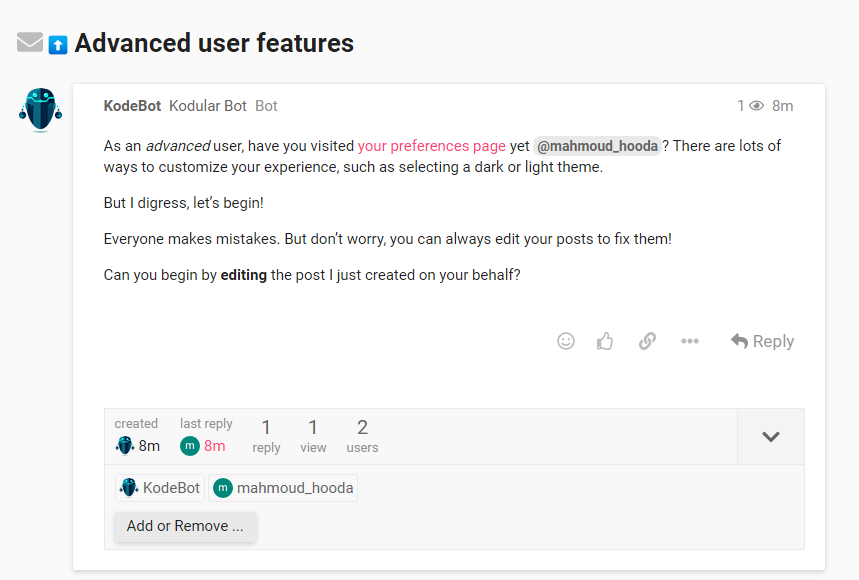
Task: Click the envelope private message icon
Action: pos(30,42)
